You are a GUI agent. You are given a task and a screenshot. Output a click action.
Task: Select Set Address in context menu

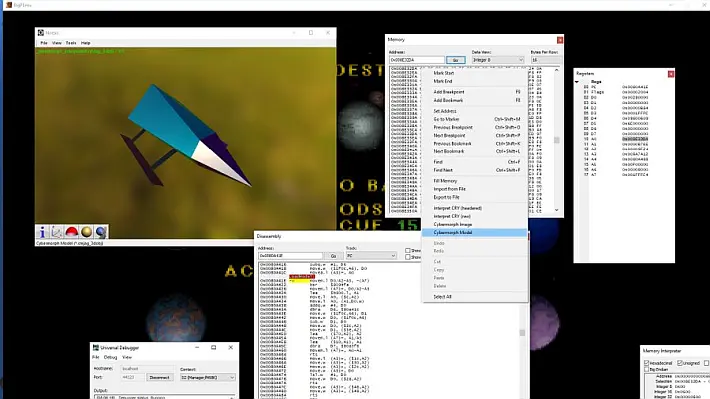474,111
